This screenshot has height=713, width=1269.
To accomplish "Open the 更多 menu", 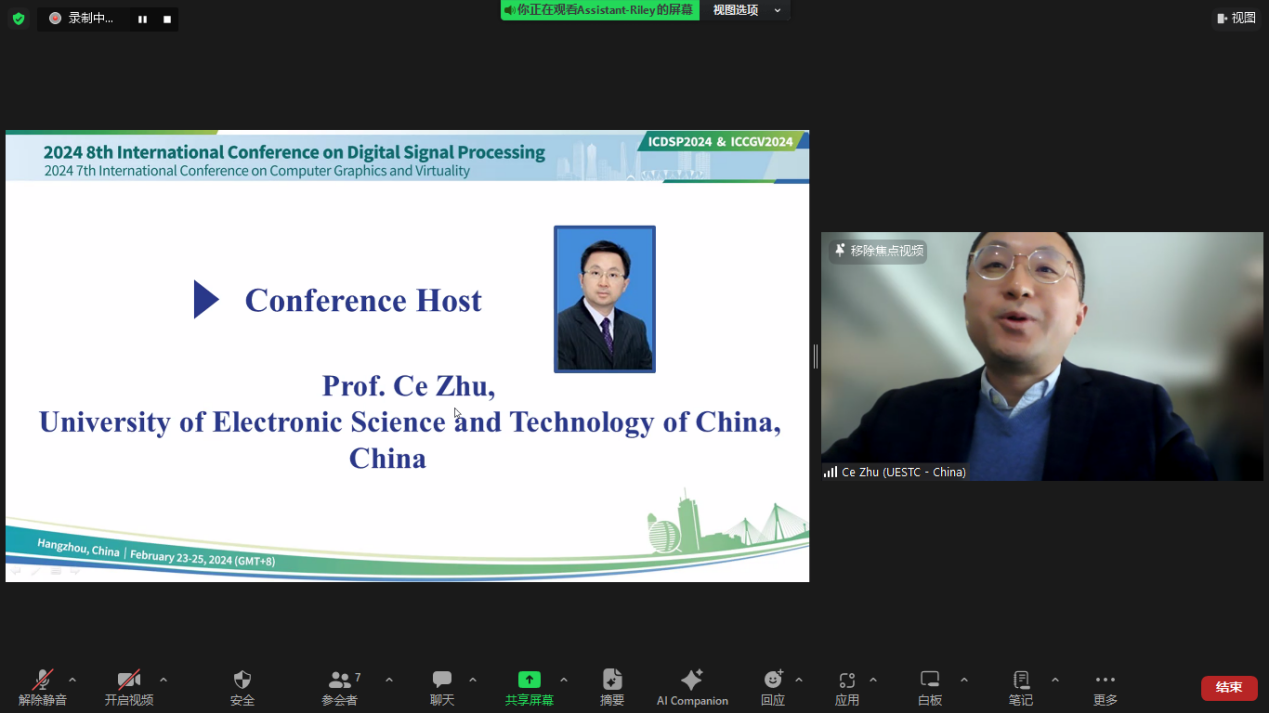I will [1105, 688].
